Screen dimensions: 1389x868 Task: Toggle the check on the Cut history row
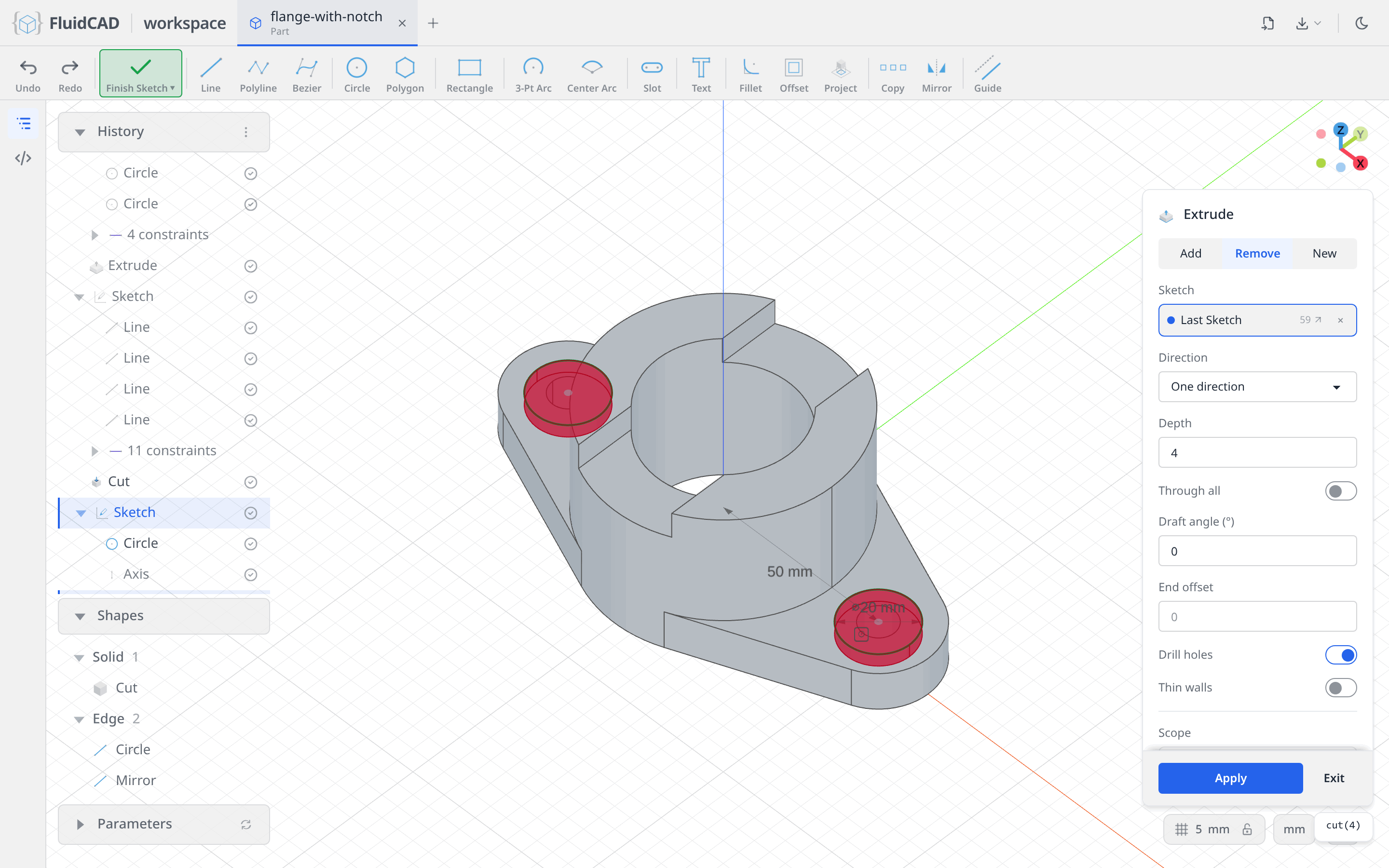click(x=251, y=482)
